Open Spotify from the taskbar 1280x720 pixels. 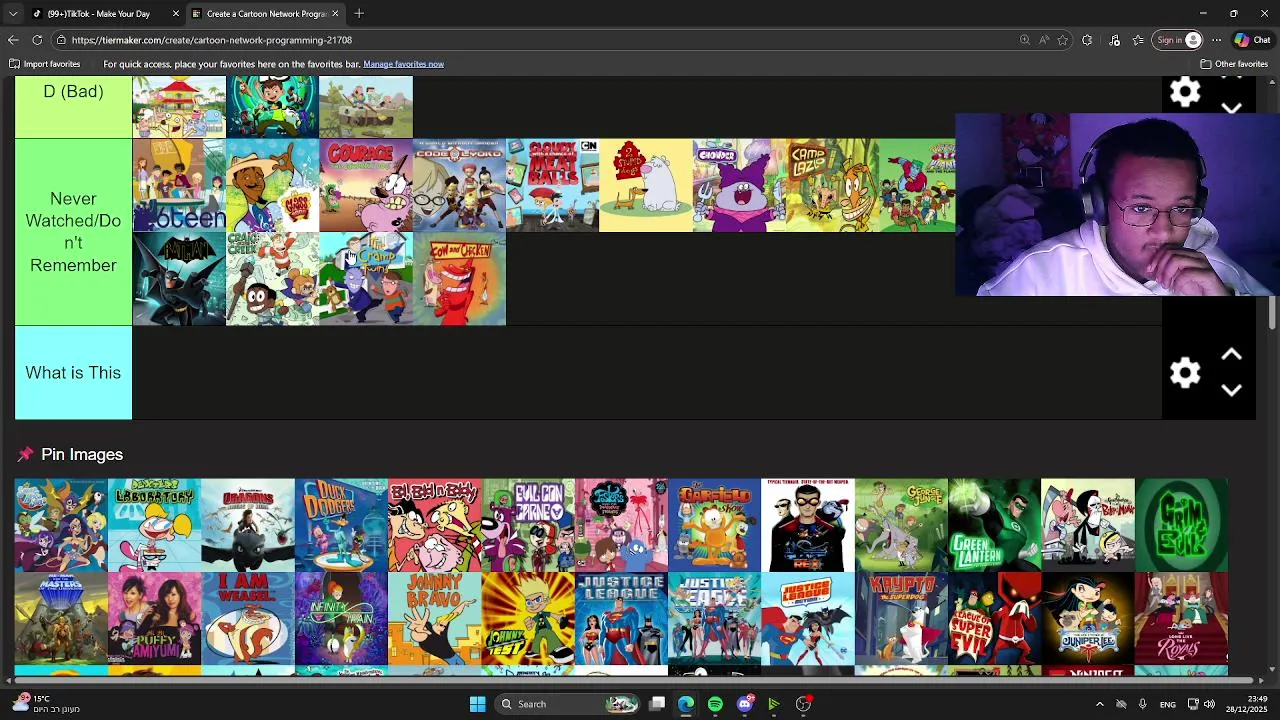pos(715,704)
